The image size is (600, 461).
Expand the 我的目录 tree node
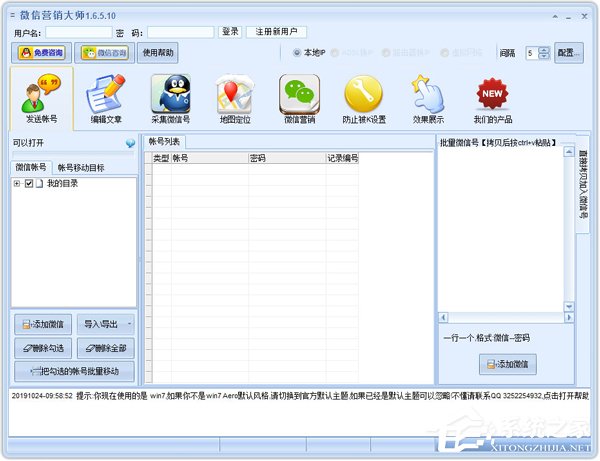click(x=16, y=184)
